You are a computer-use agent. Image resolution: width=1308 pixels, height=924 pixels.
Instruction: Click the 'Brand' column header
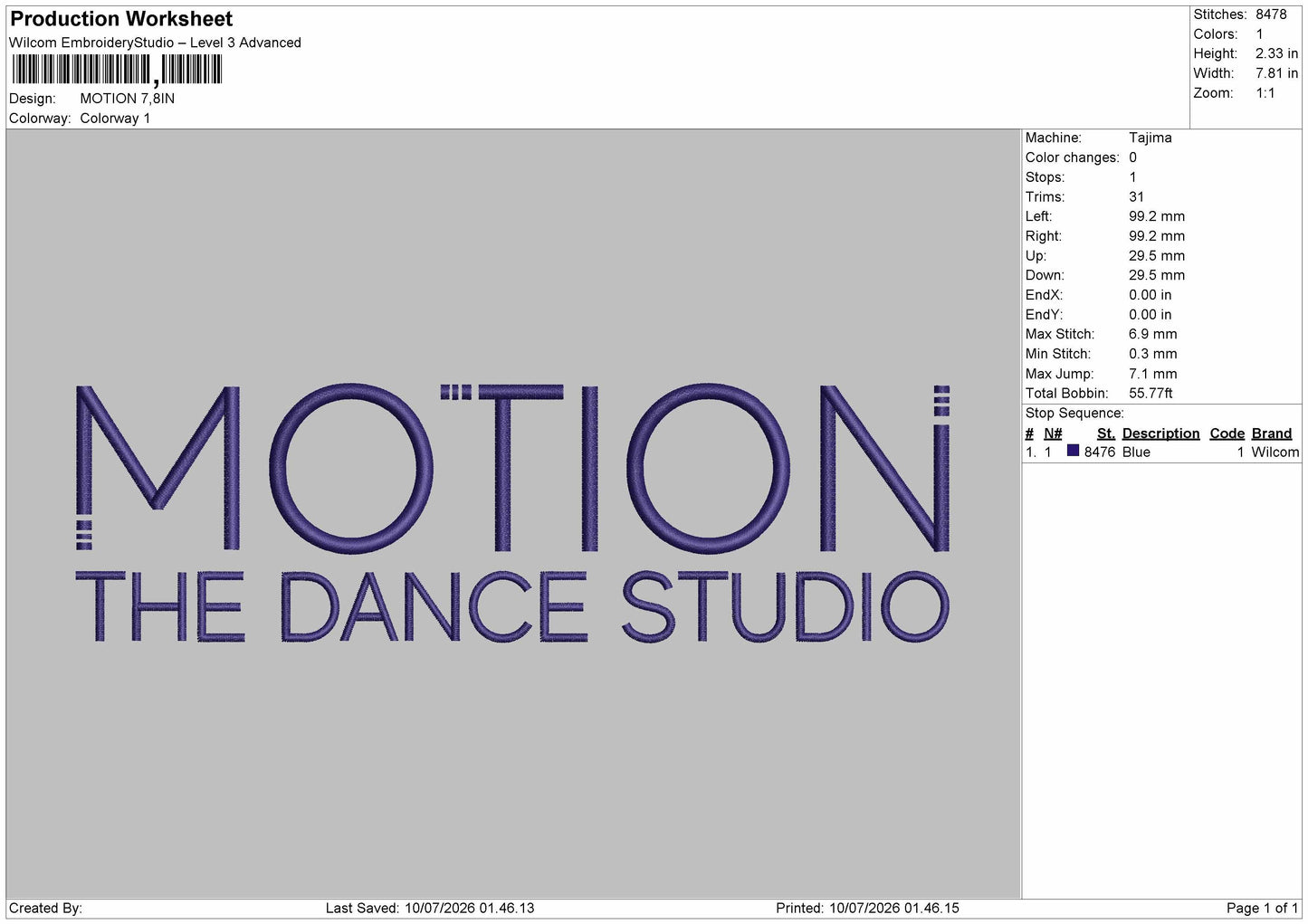tap(1272, 433)
